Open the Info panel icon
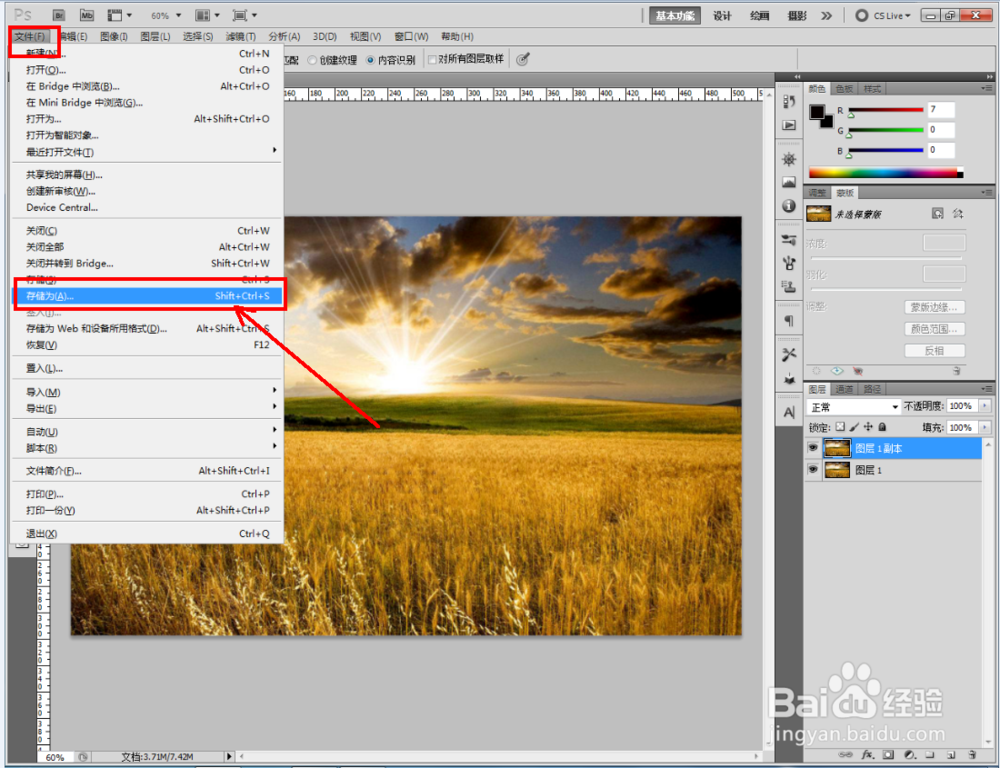The image size is (1000, 768). (789, 205)
